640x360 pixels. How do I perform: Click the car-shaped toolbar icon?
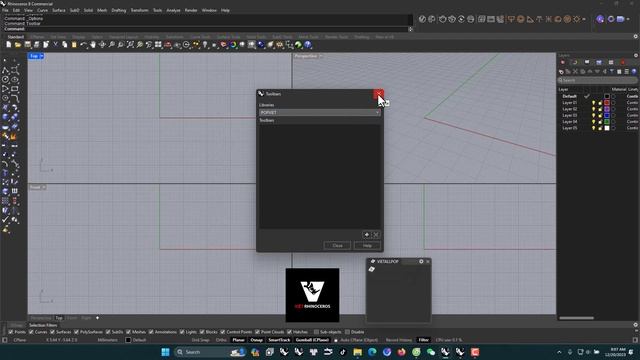[168, 45]
